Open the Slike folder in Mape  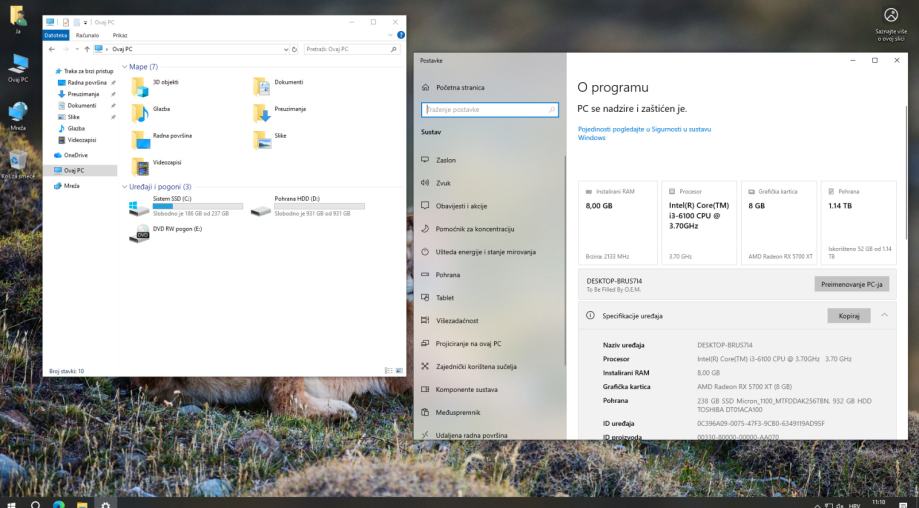[x=270, y=139]
